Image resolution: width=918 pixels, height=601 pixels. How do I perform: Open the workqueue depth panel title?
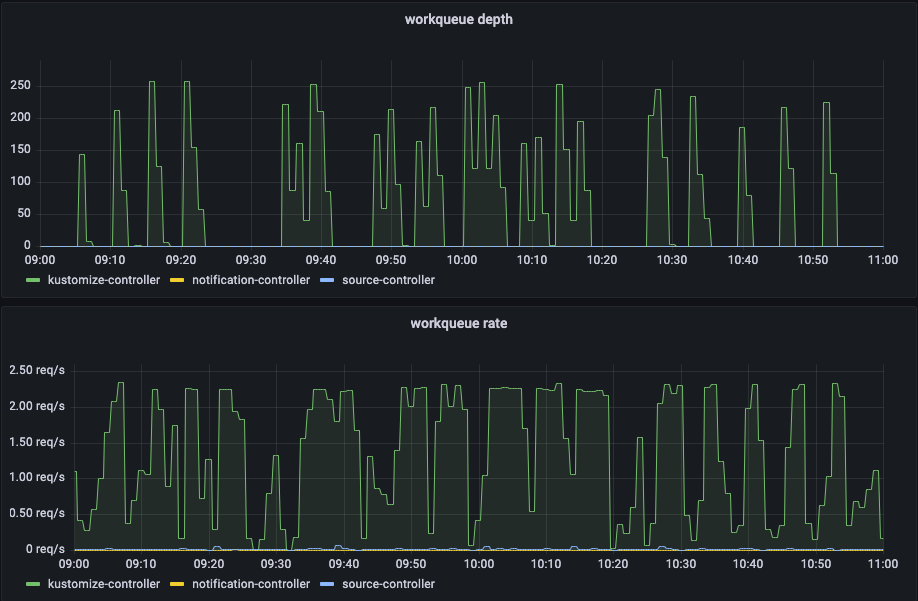tap(458, 19)
